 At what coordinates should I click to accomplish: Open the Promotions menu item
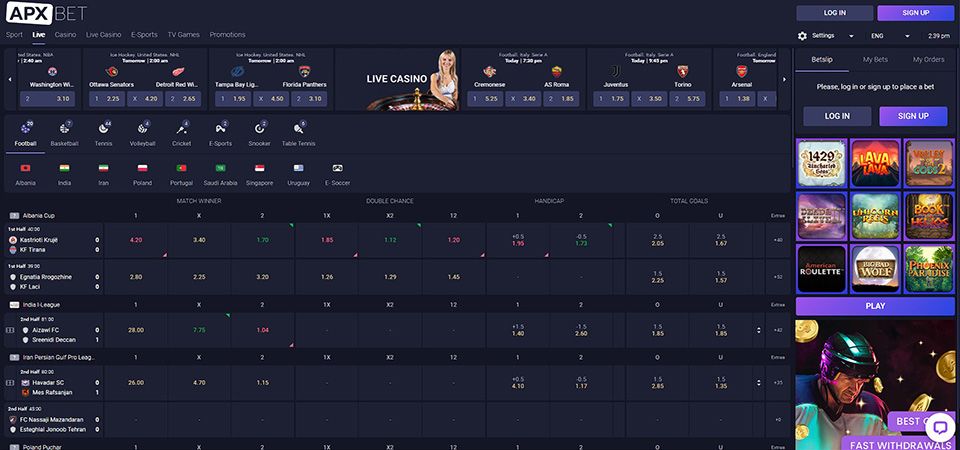pyautogui.click(x=227, y=35)
